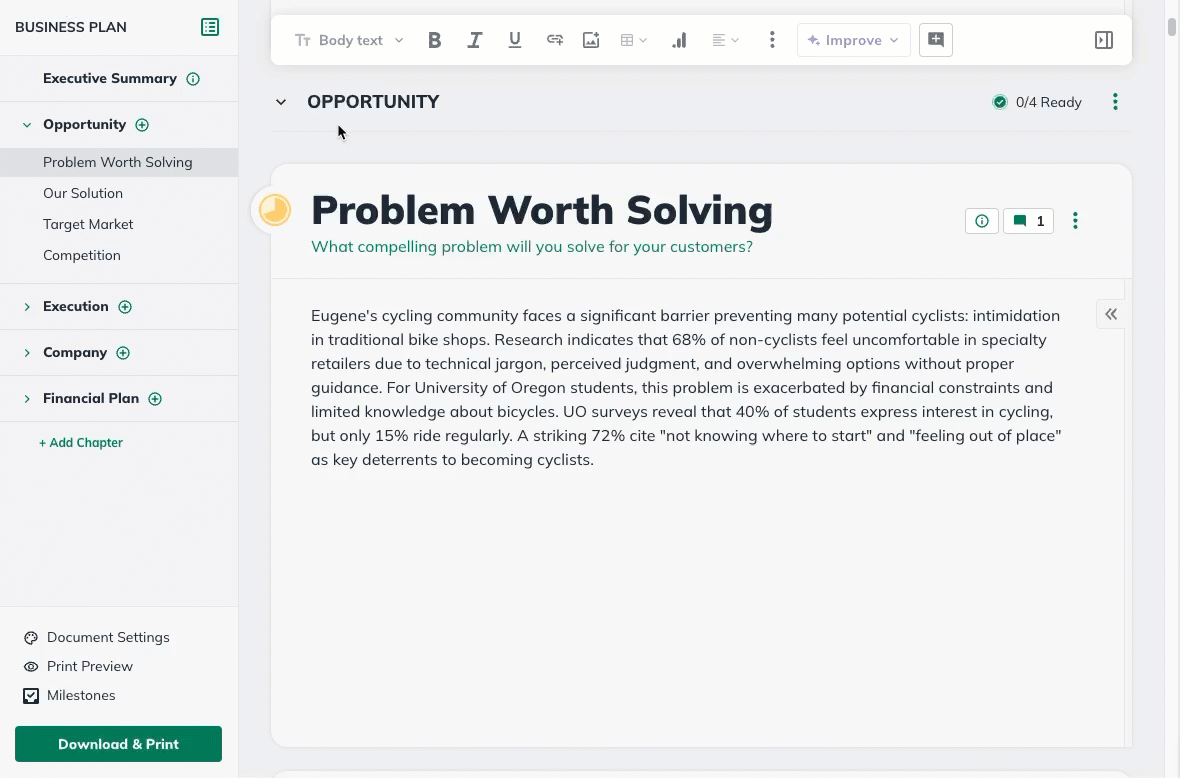Click the Download & Print button

[x=118, y=744]
